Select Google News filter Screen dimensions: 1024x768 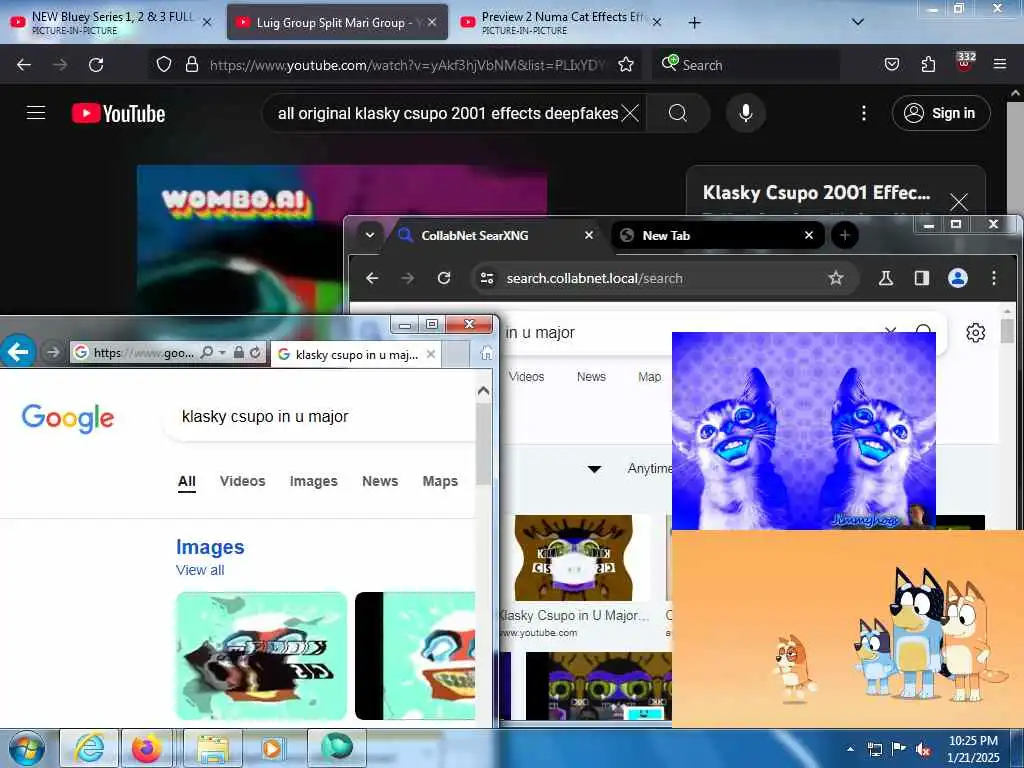[380, 481]
